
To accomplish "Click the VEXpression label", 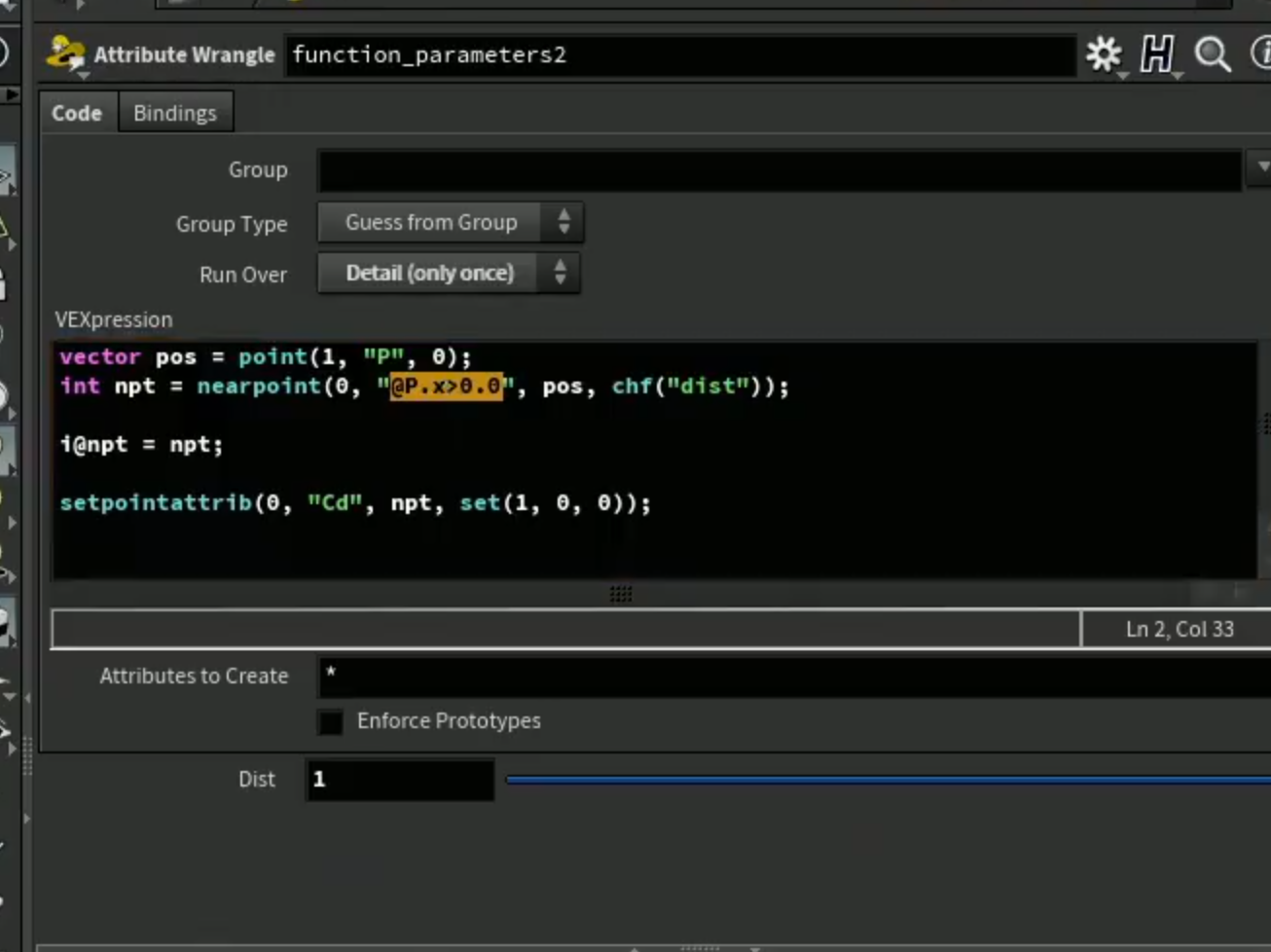I will coord(114,320).
